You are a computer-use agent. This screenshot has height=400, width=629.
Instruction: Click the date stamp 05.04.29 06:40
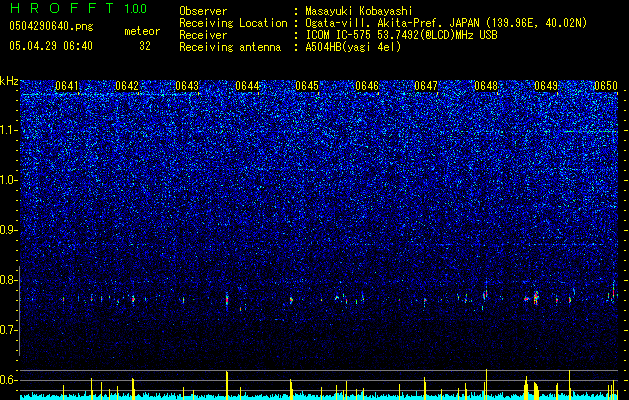coord(51,46)
